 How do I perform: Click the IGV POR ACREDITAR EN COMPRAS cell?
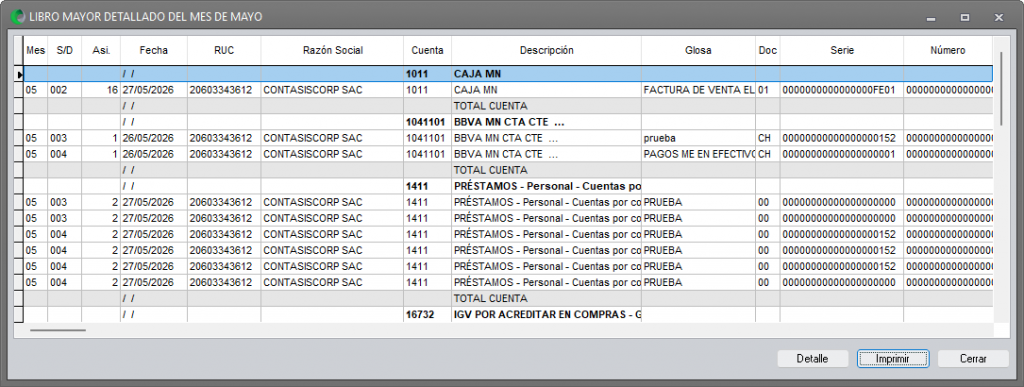[546, 315]
